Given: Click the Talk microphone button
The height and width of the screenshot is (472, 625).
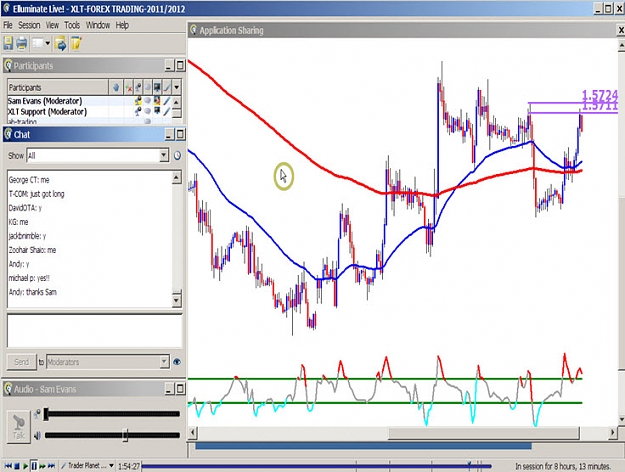Looking at the screenshot, I should [18, 426].
